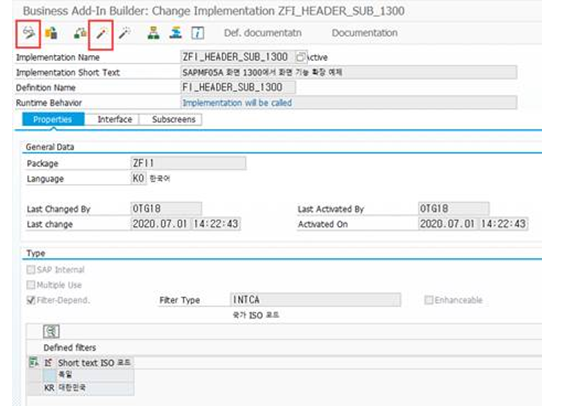Click the details icon above Defined filters
578x407 pixels.
51,331
